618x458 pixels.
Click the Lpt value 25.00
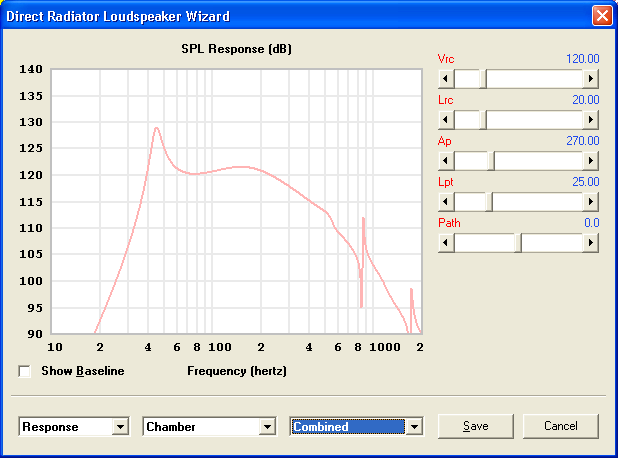[x=586, y=182]
